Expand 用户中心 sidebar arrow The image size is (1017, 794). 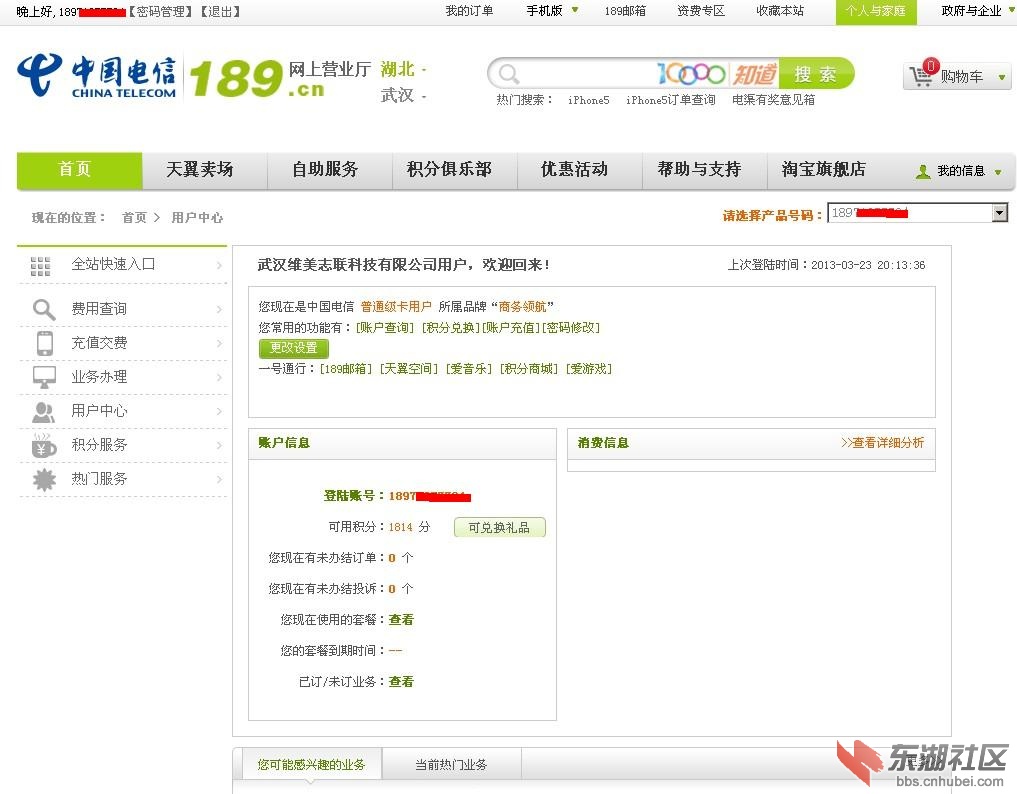tap(219, 411)
